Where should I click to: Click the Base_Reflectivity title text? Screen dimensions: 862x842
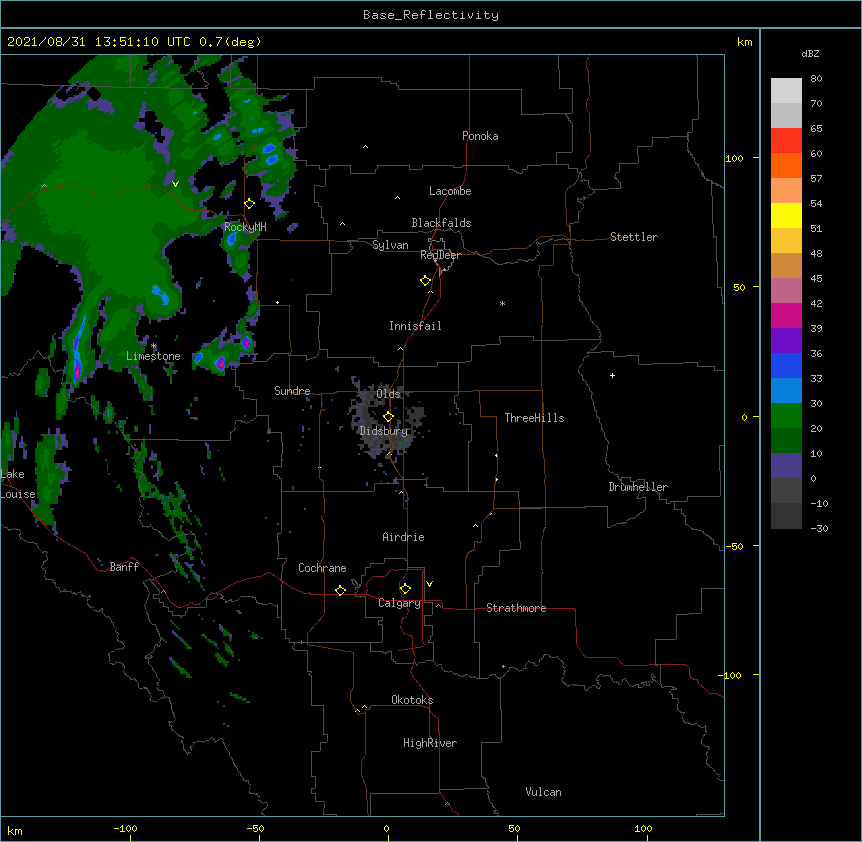point(431,15)
